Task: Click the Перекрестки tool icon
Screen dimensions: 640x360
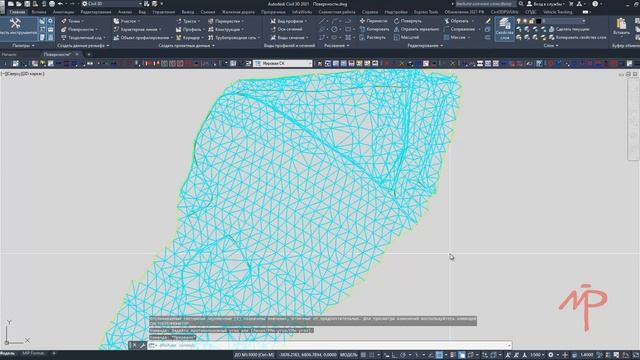Action: [211, 21]
